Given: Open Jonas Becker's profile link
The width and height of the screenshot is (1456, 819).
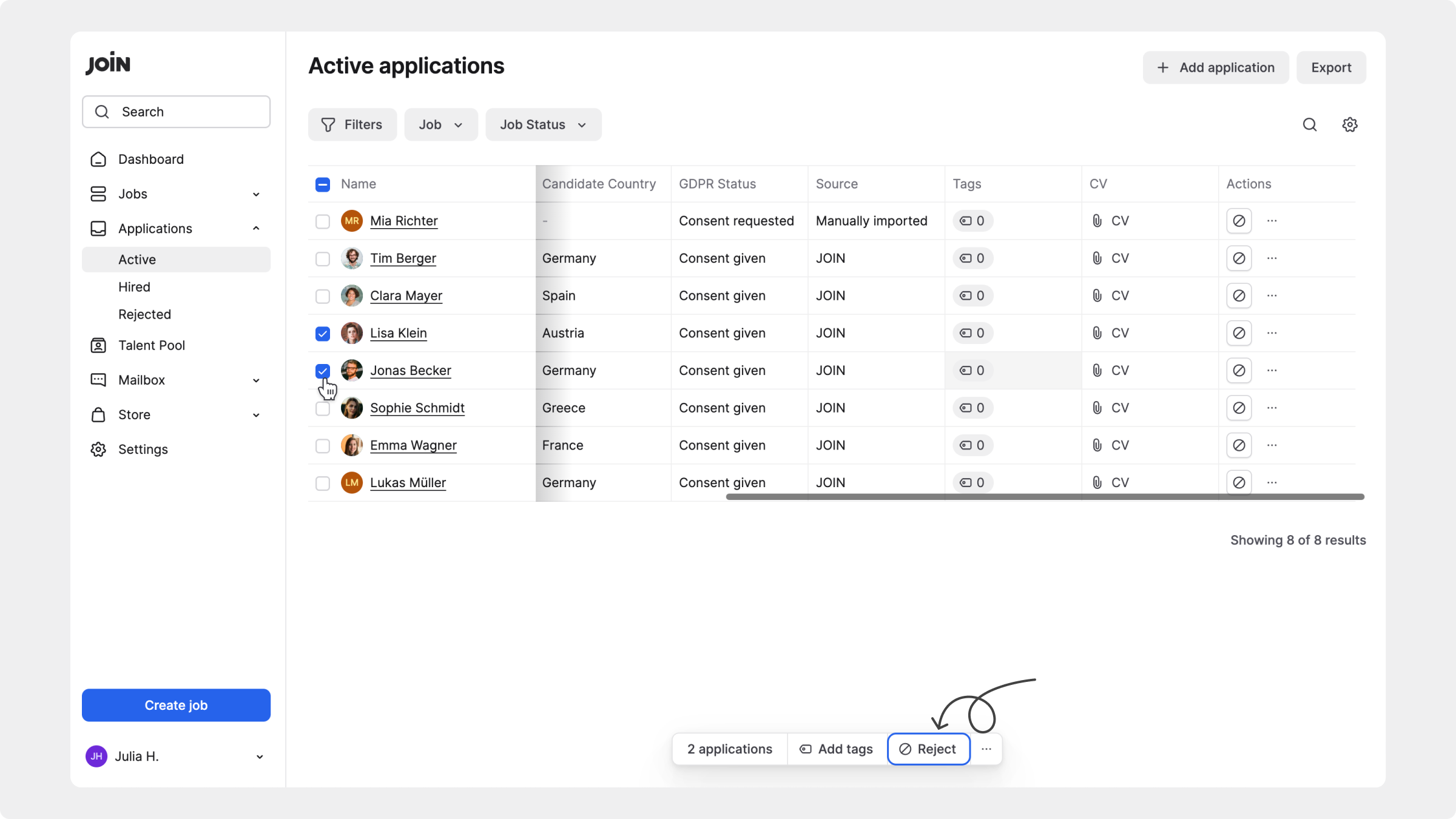Looking at the screenshot, I should coord(411,371).
